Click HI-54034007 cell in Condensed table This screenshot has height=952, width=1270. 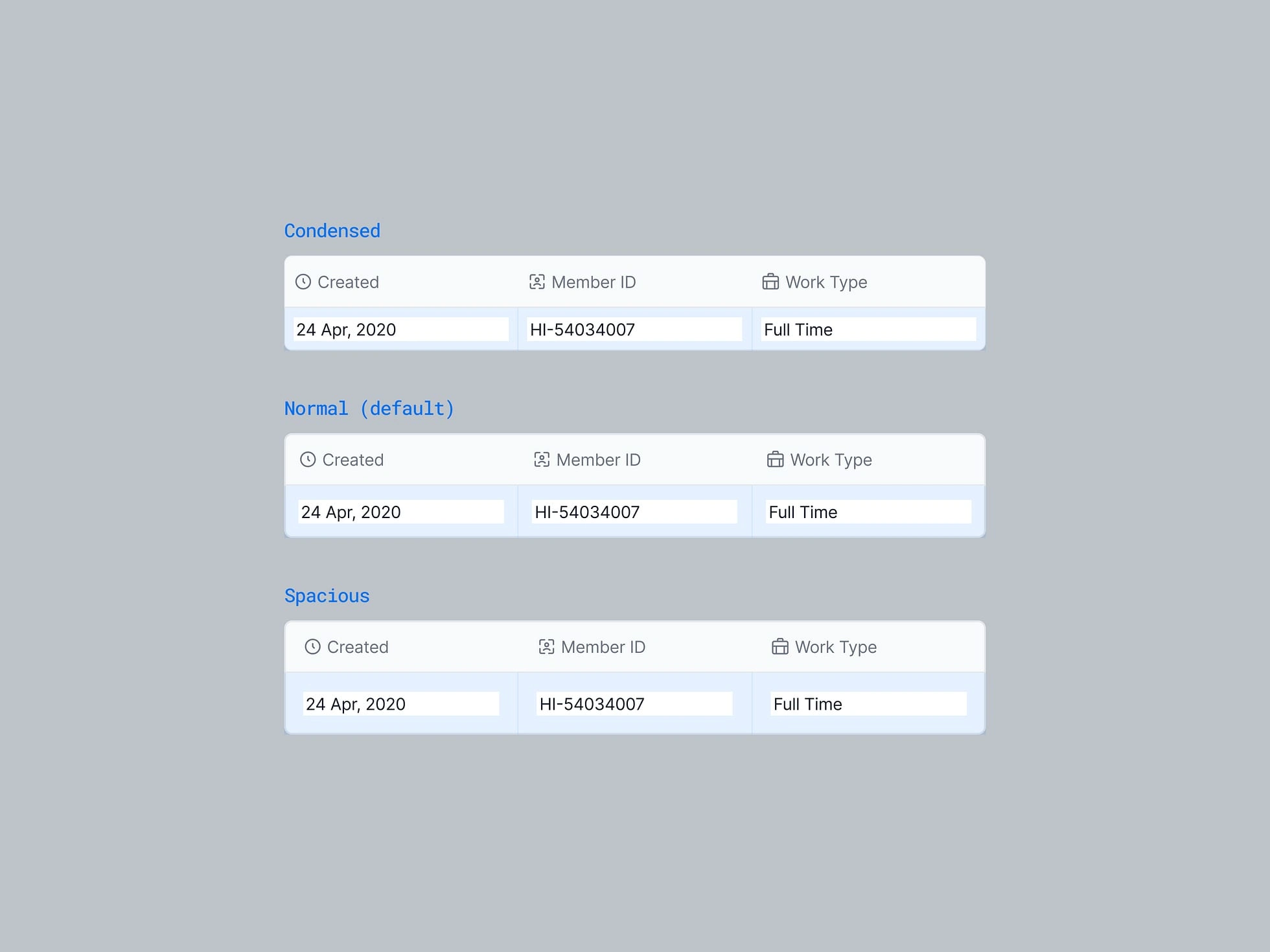click(x=634, y=329)
